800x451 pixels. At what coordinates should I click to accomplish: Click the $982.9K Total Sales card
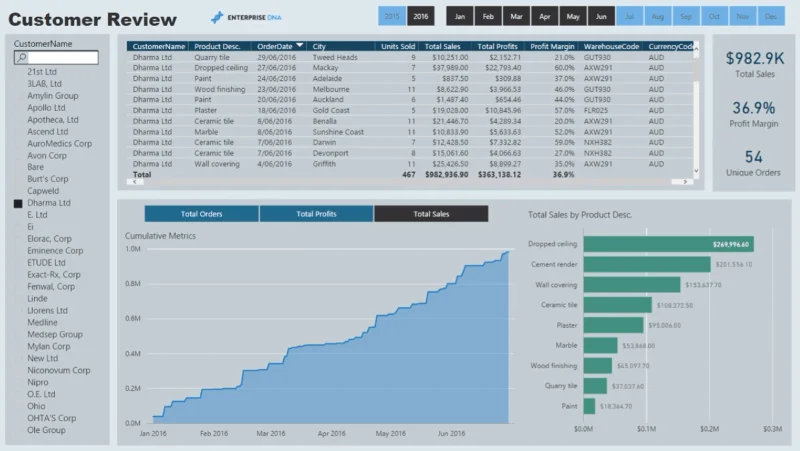tap(755, 64)
